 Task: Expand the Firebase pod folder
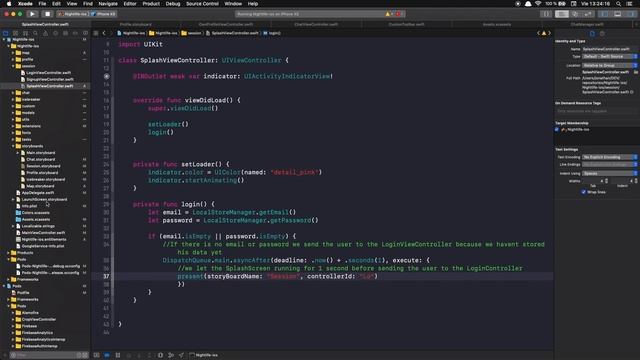click(x=13, y=326)
